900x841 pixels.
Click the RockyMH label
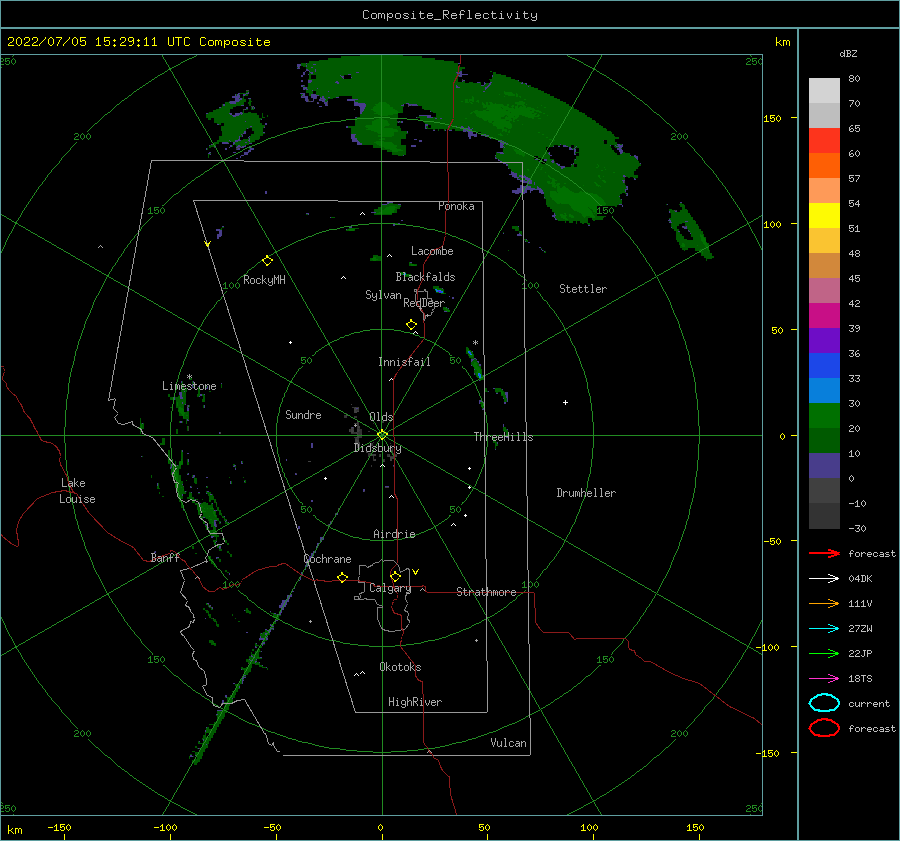[264, 280]
